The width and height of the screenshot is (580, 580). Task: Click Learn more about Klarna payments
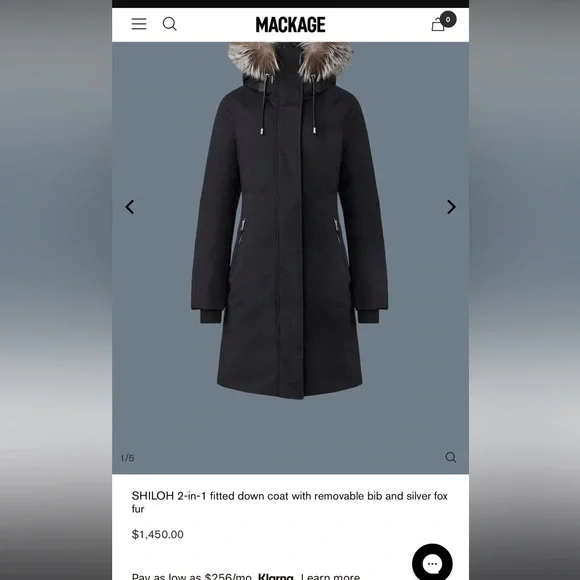[330, 577]
